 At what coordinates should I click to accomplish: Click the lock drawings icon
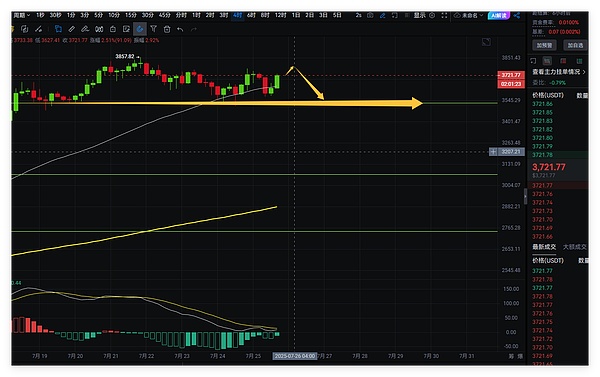(112, 29)
